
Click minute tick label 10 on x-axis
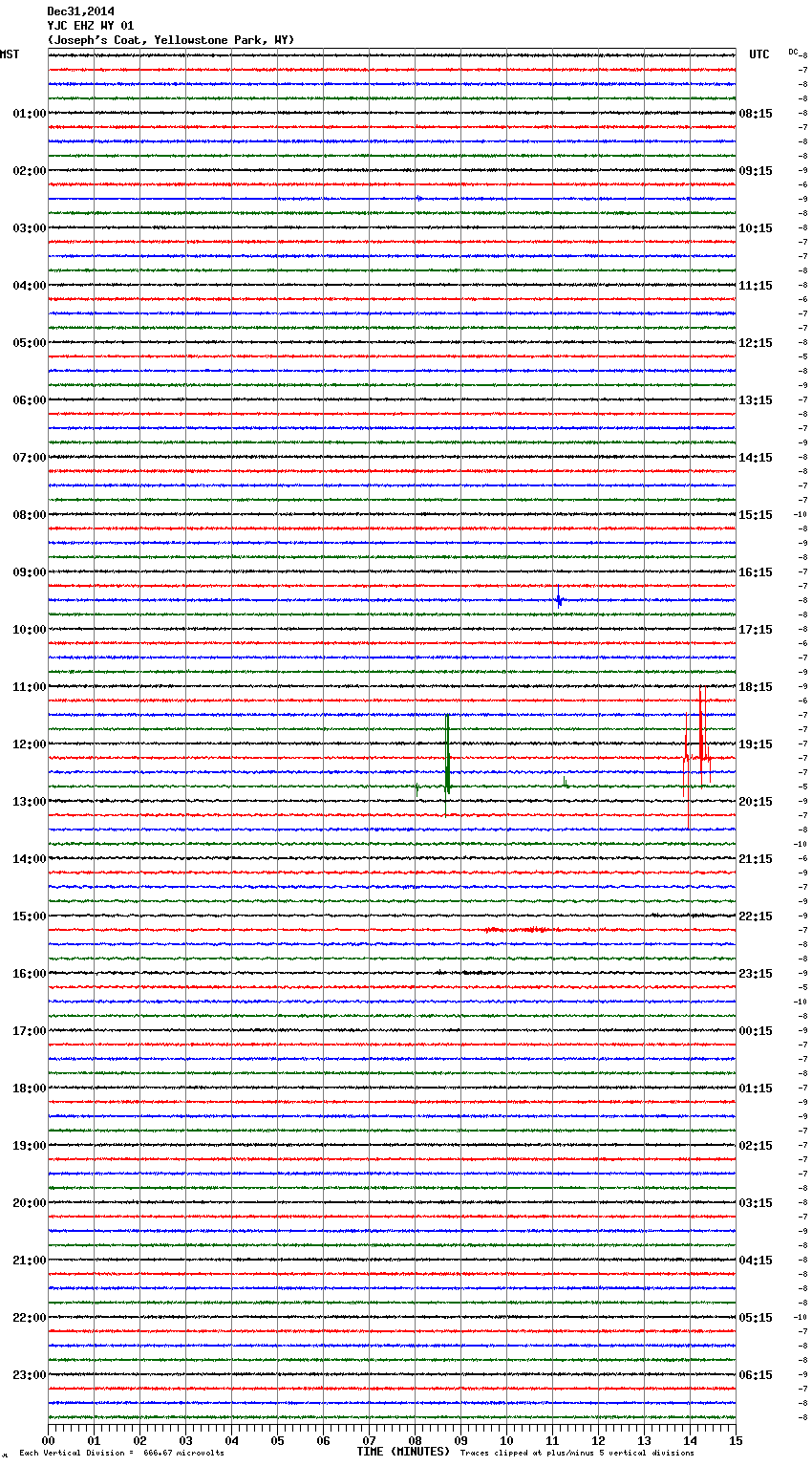click(506, 1440)
